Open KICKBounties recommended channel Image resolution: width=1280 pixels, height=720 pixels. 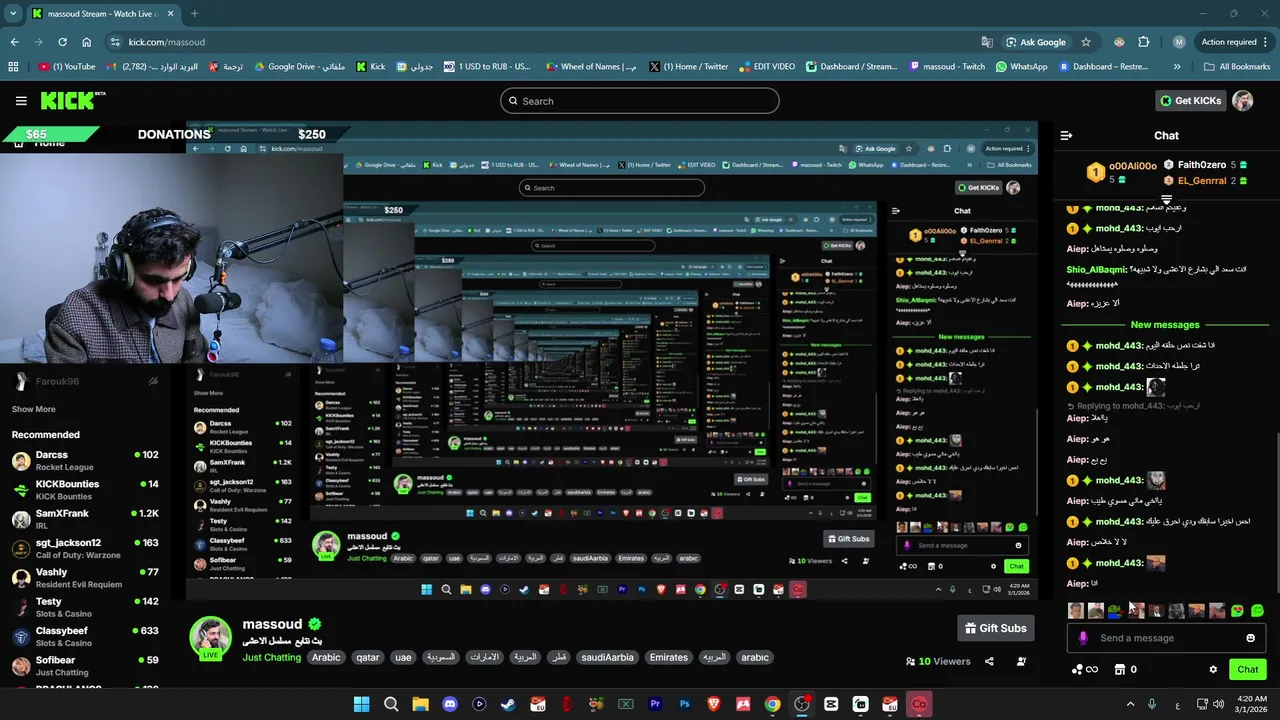[85, 489]
